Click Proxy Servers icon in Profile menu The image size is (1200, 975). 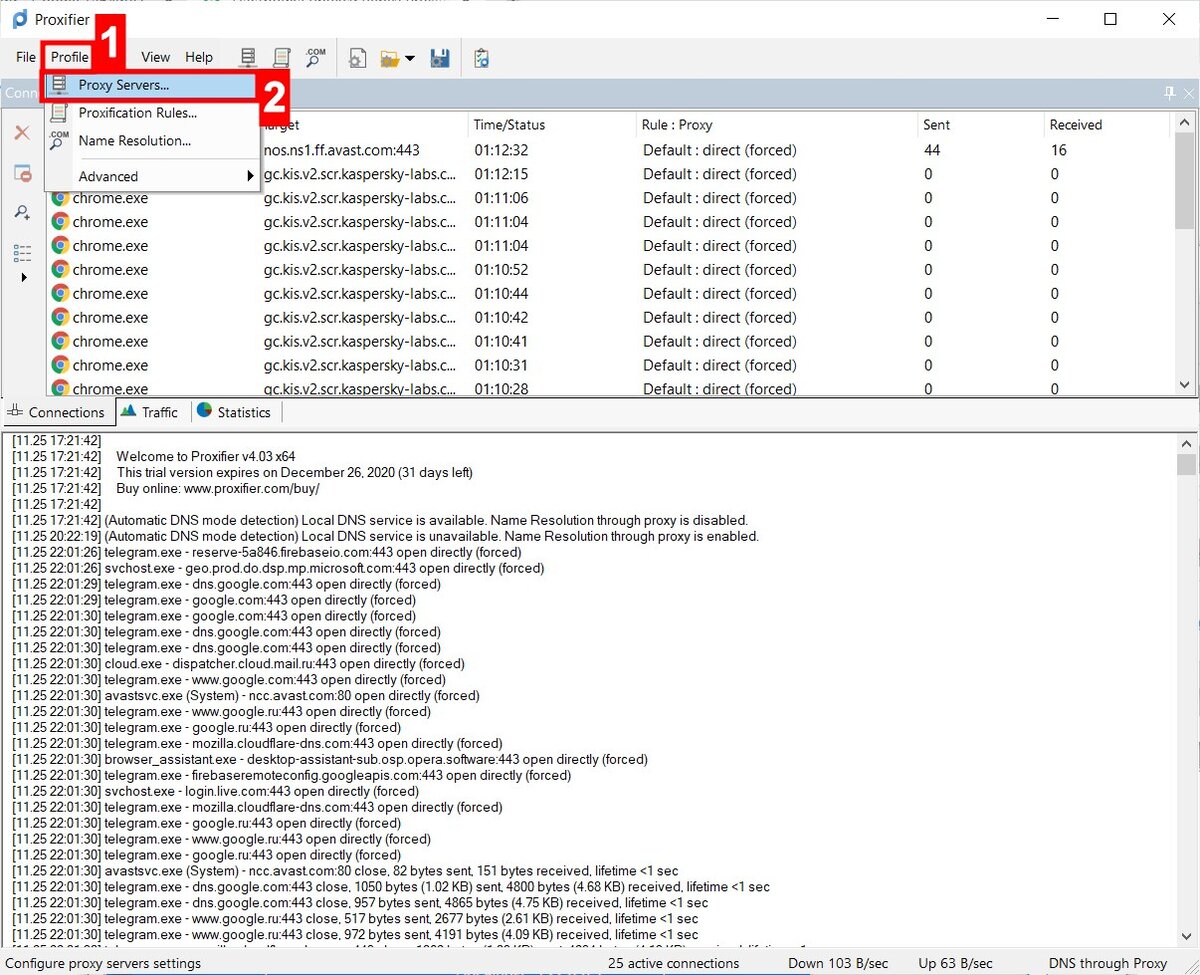click(59, 85)
